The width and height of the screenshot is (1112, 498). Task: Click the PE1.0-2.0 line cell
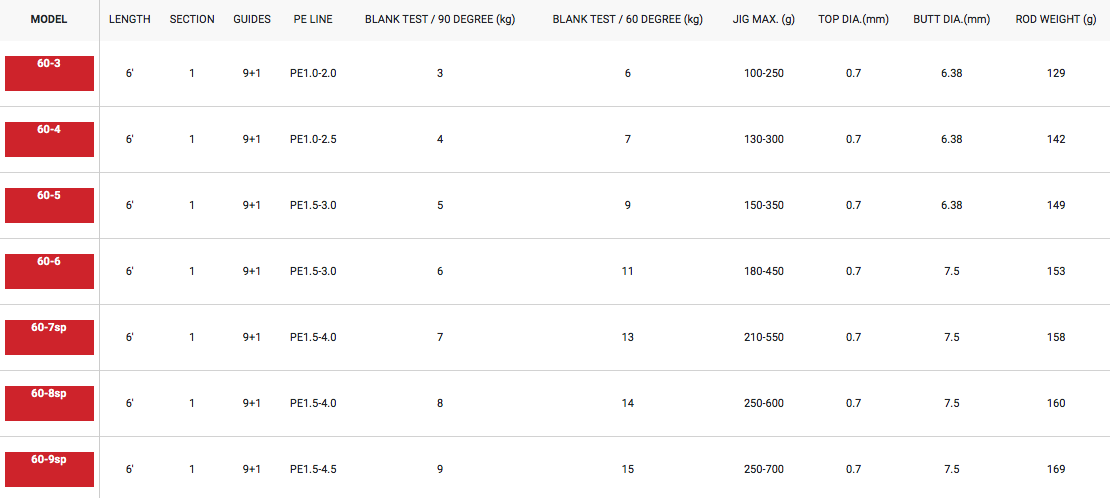(313, 73)
